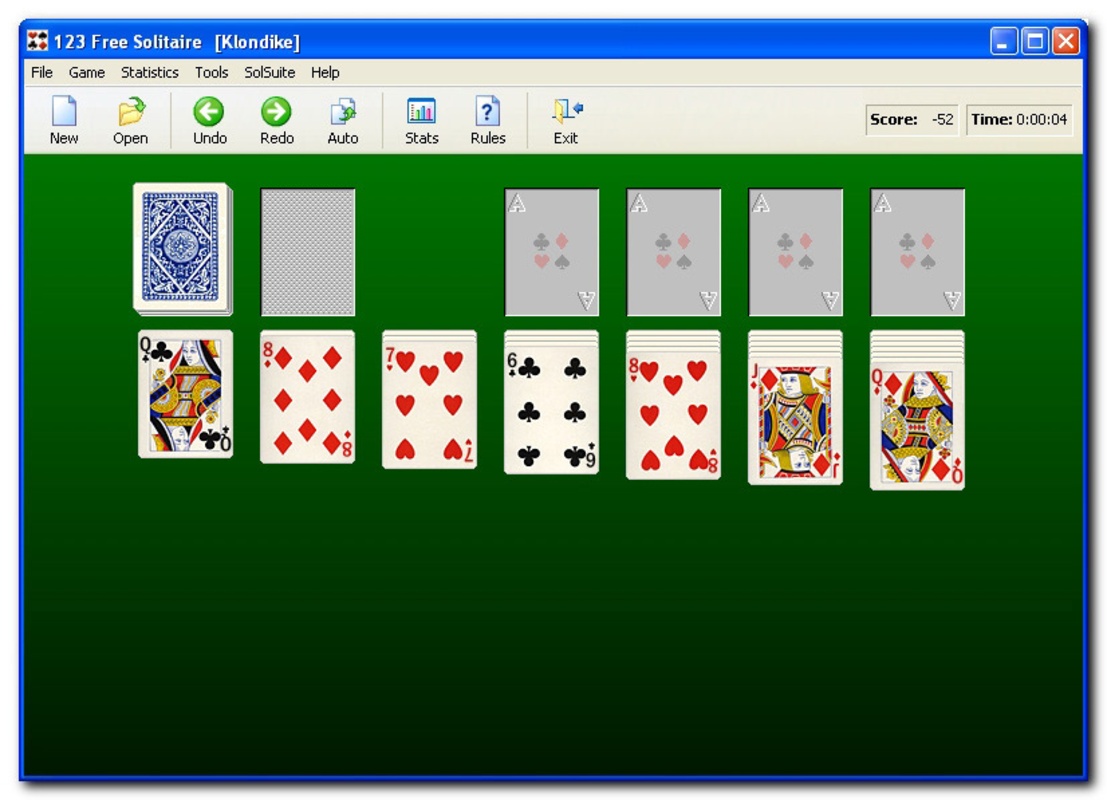
Task: Run the Auto play tool
Action: [x=343, y=120]
